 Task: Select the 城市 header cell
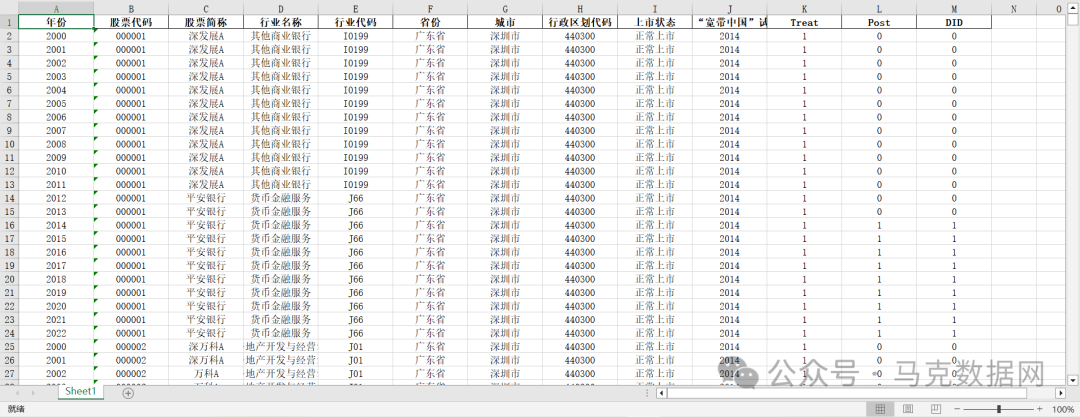click(505, 22)
